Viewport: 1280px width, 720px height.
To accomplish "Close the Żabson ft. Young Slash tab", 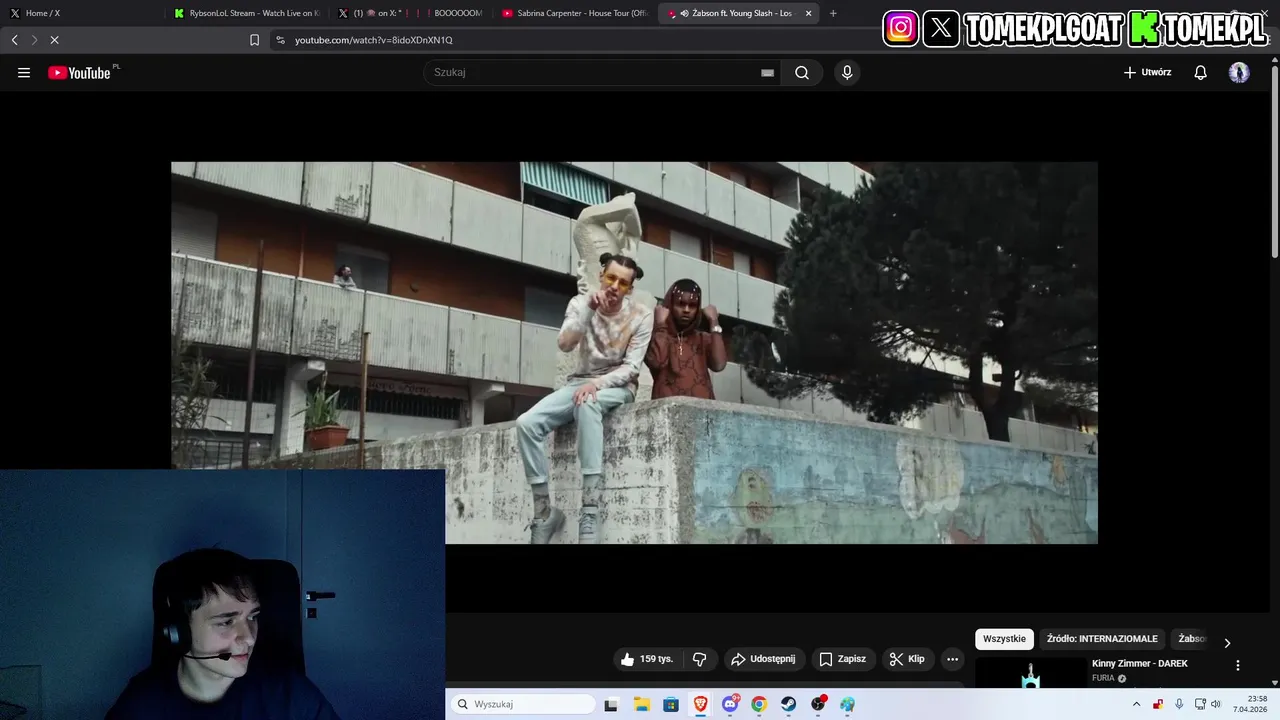I will coord(808,13).
